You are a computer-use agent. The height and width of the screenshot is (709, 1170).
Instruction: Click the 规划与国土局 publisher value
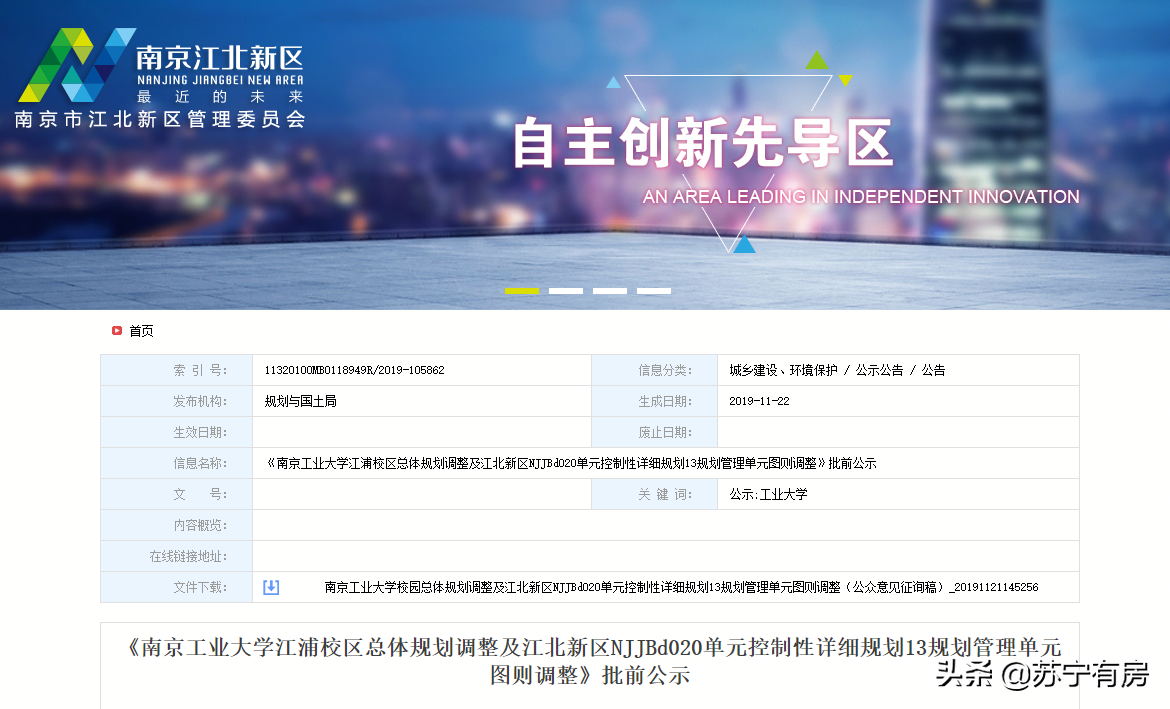click(x=301, y=402)
